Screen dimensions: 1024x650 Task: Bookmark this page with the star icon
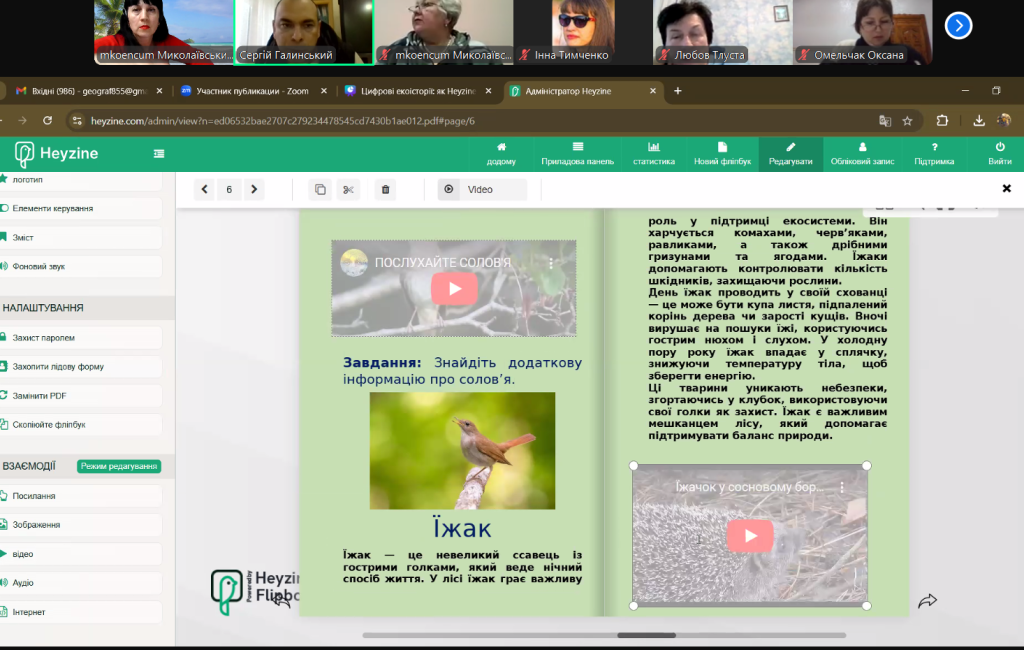(907, 121)
